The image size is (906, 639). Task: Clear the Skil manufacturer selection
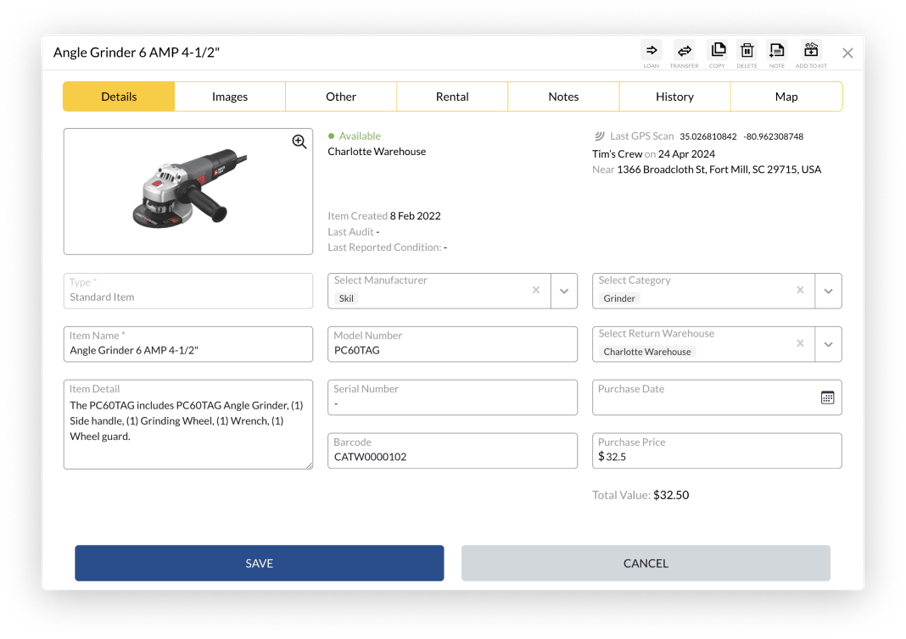(x=536, y=290)
